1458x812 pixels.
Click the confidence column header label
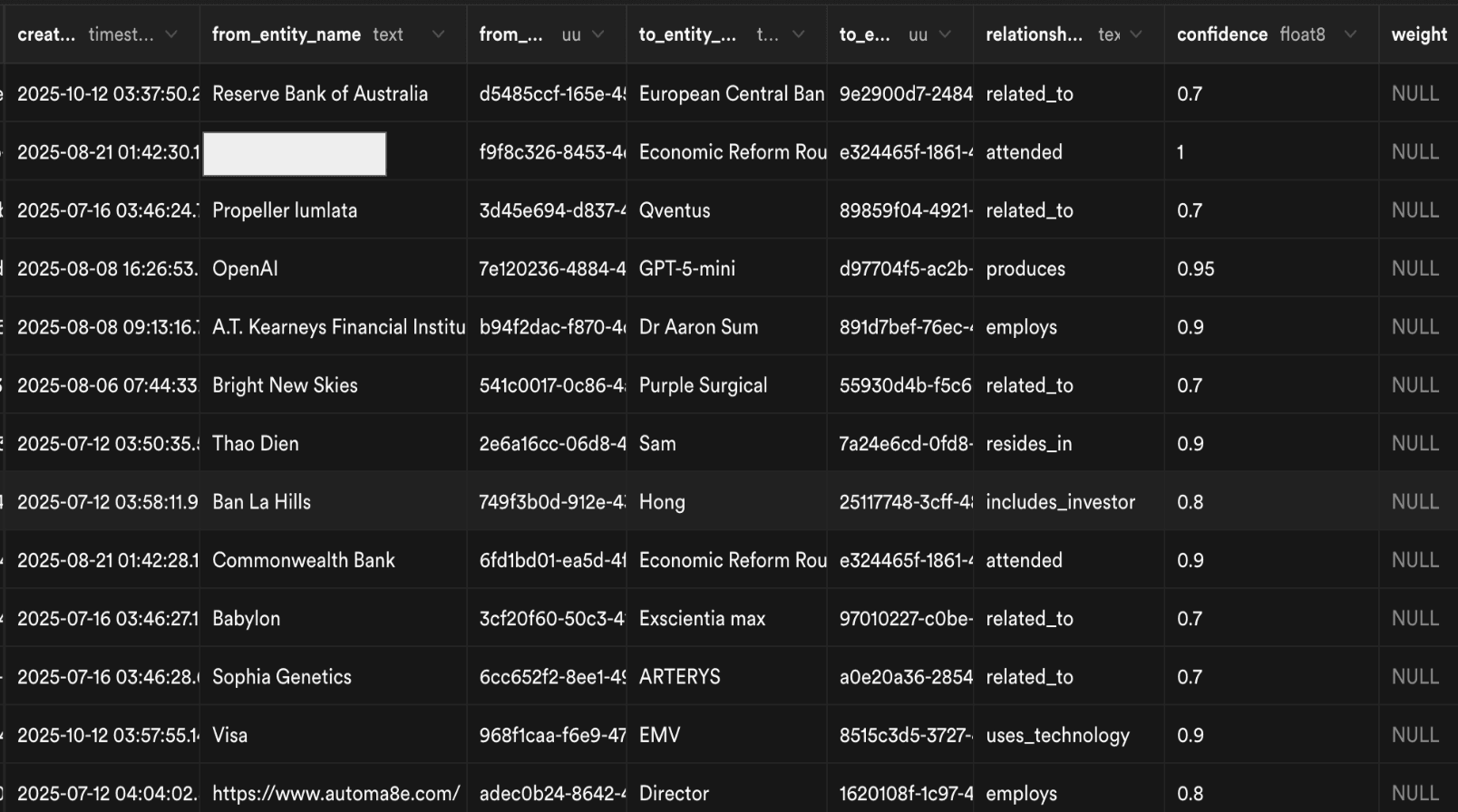[x=1222, y=34]
